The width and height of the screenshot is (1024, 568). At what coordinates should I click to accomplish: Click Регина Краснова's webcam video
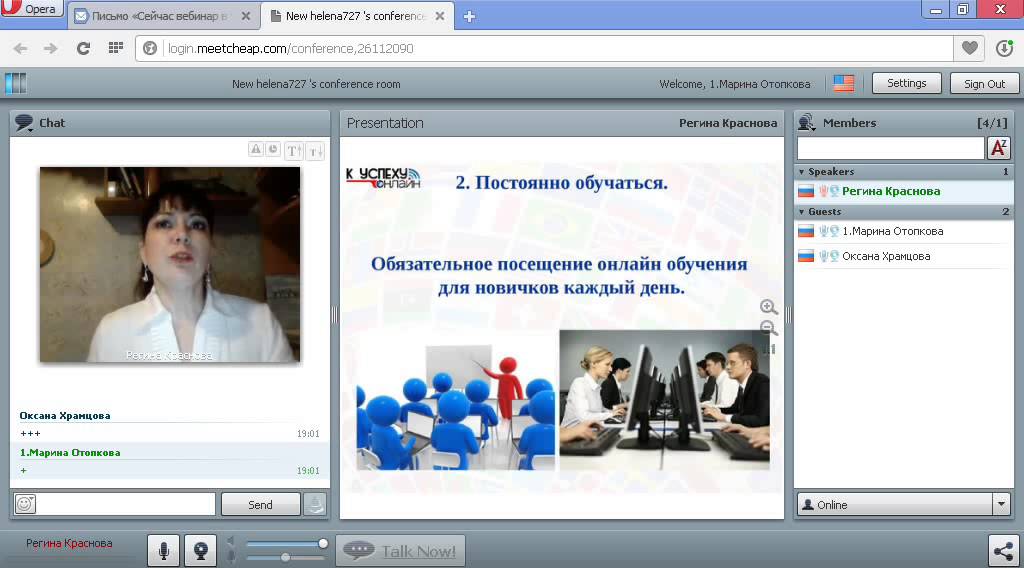coord(170,264)
